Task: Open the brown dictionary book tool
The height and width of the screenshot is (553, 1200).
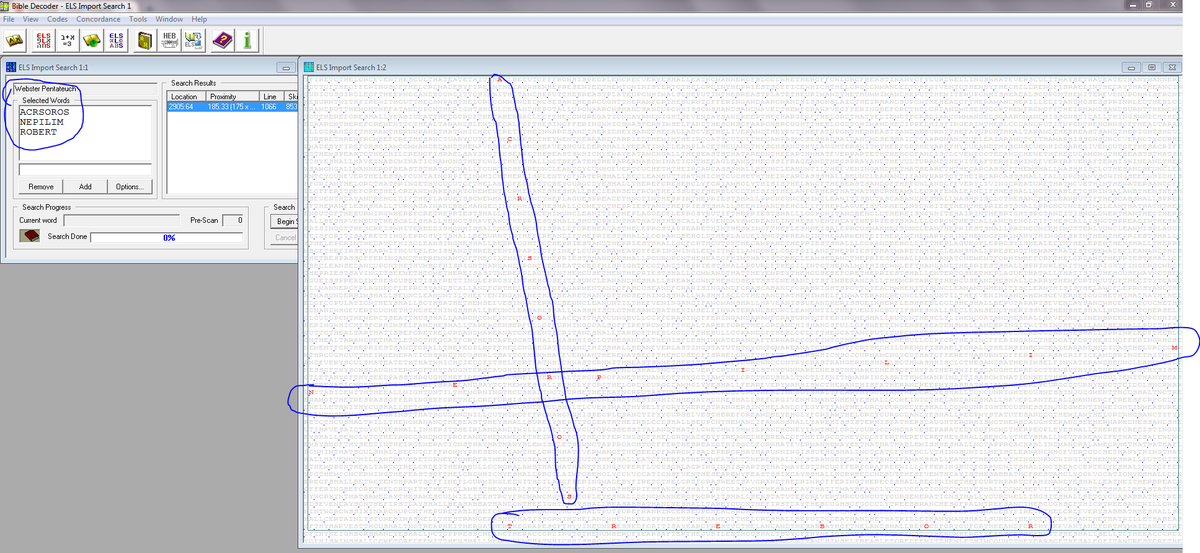Action: click(x=145, y=40)
